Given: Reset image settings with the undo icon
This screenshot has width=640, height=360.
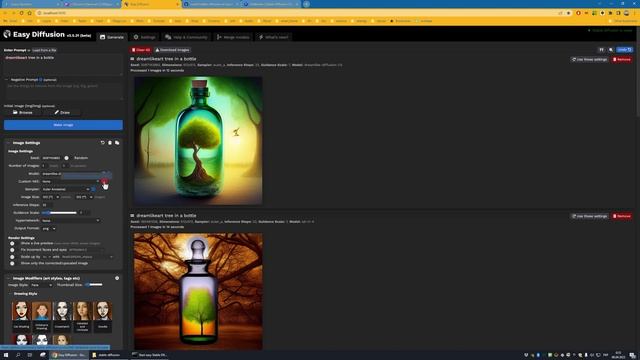Looking at the screenshot, I should click(x=102, y=143).
